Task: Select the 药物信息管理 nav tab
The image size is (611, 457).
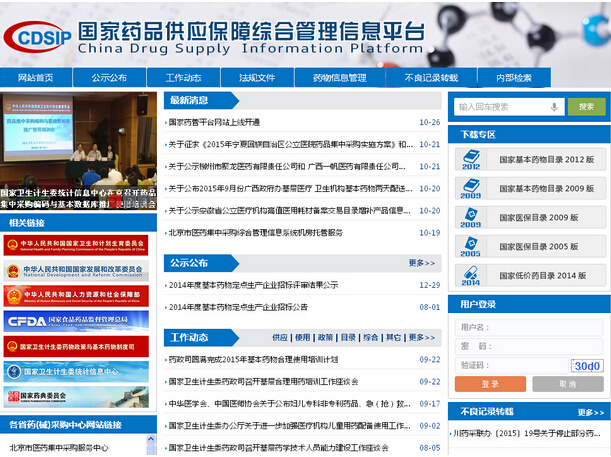Action: pos(340,78)
